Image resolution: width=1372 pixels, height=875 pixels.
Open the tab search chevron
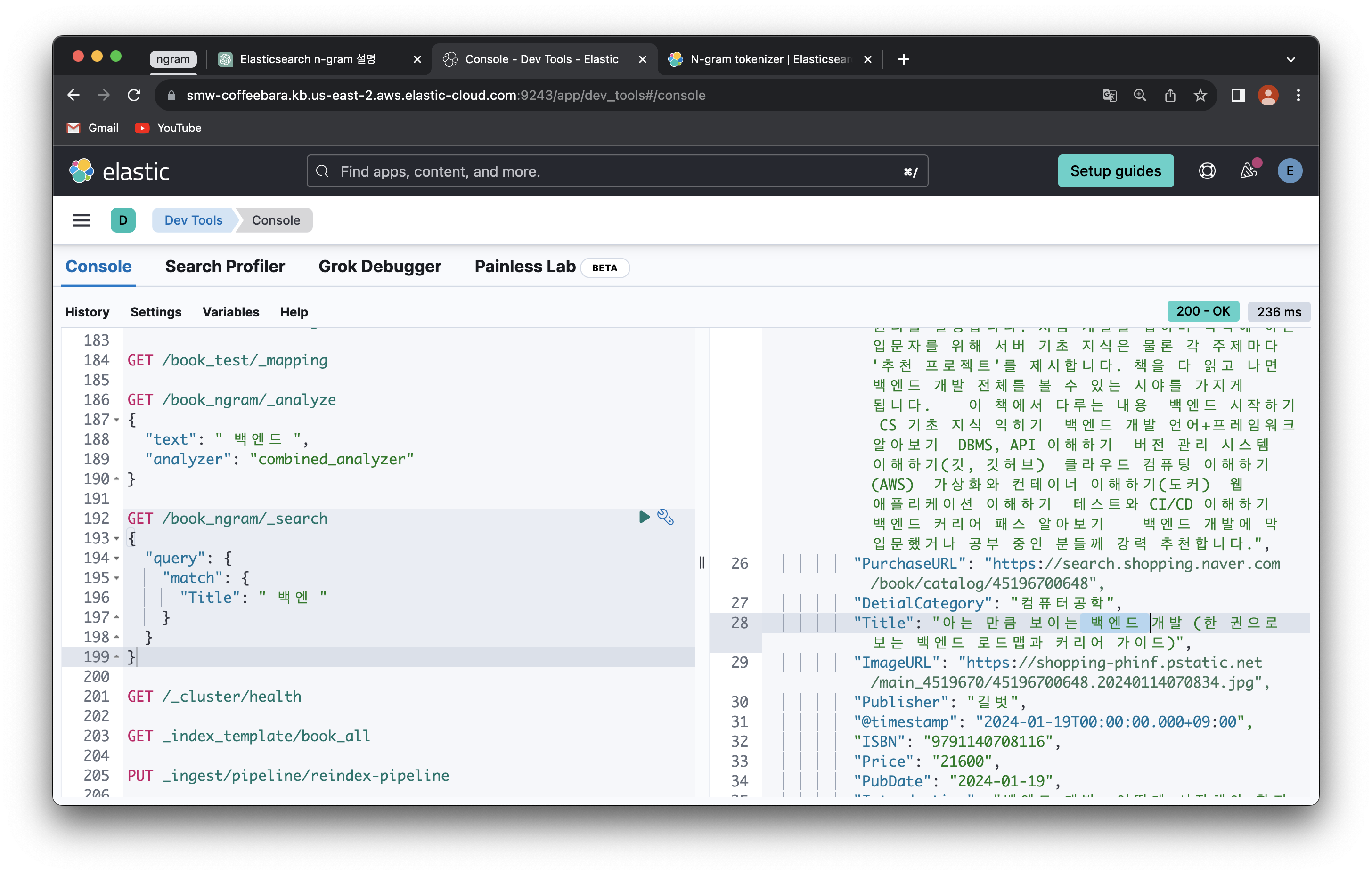coord(1291,59)
